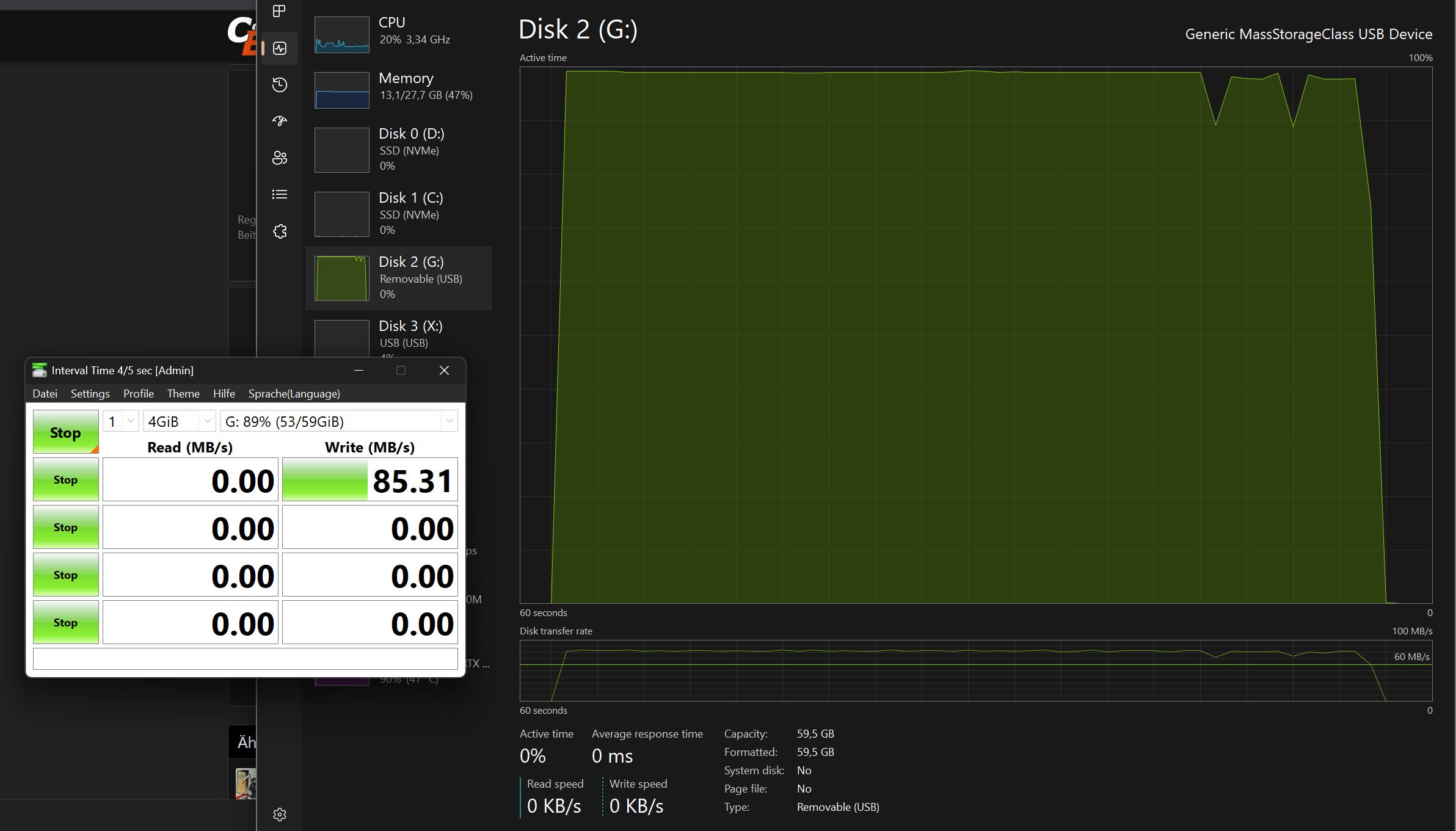1456x831 pixels.
Task: Click the empty status text field
Action: [x=245, y=659]
